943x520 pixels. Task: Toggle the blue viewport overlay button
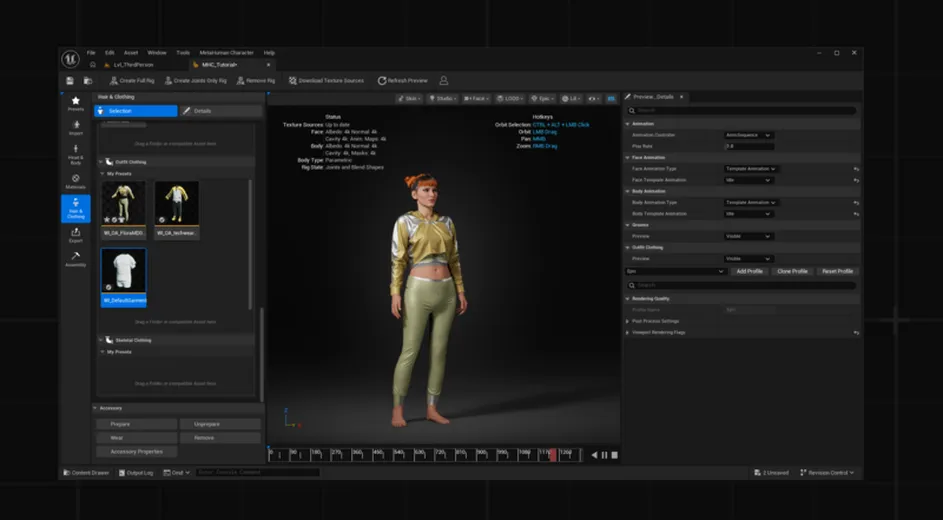pyautogui.click(x=612, y=99)
